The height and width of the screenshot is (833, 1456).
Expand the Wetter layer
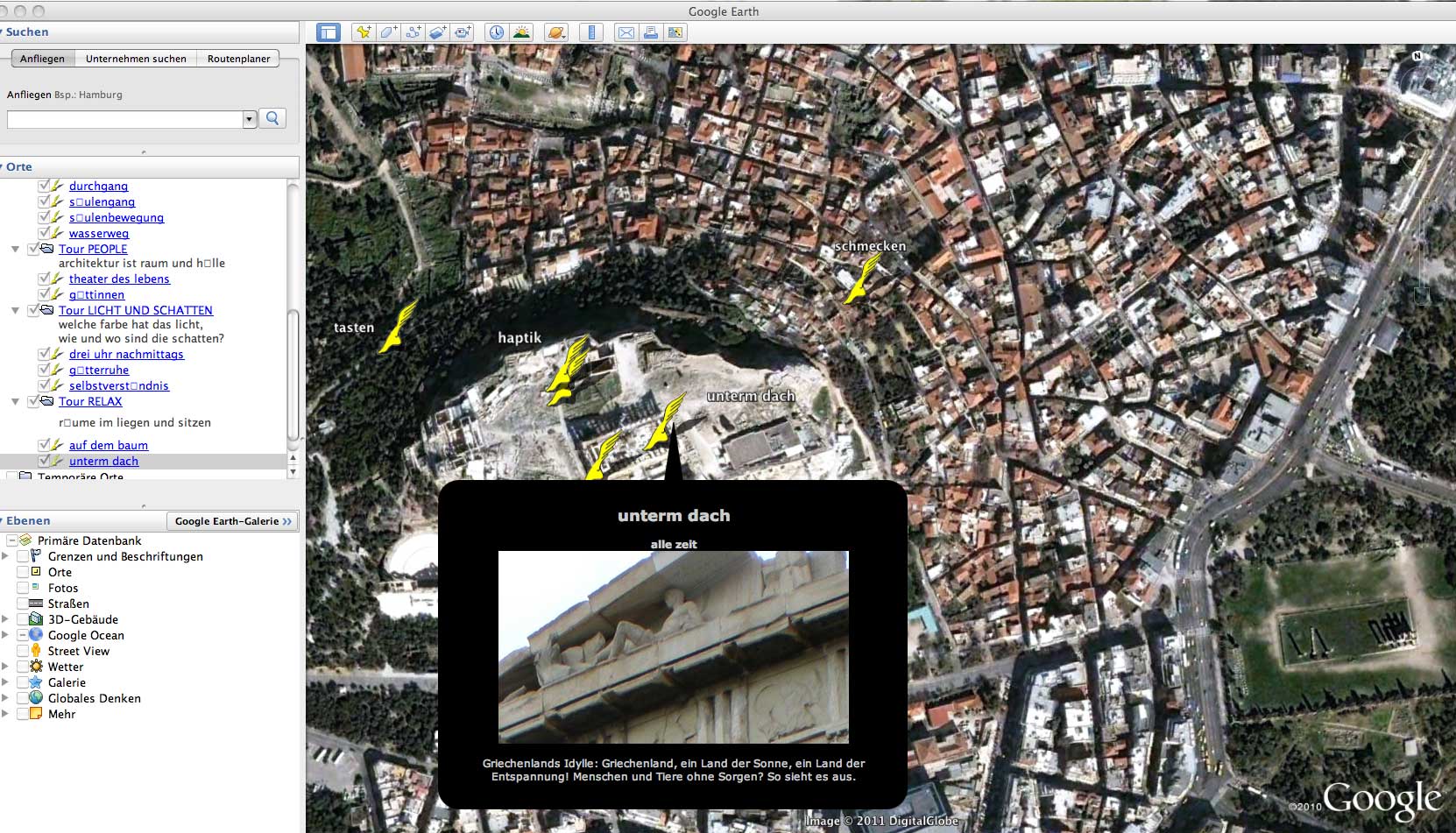[x=5, y=667]
